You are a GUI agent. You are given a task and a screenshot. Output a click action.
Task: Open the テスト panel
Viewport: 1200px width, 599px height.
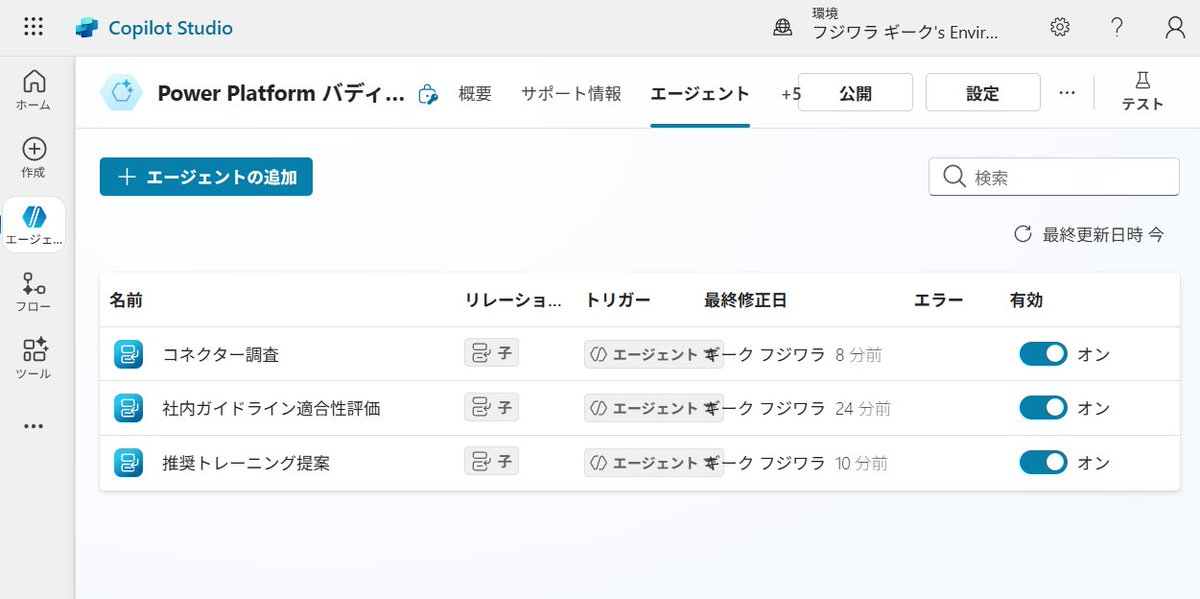[x=1141, y=92]
